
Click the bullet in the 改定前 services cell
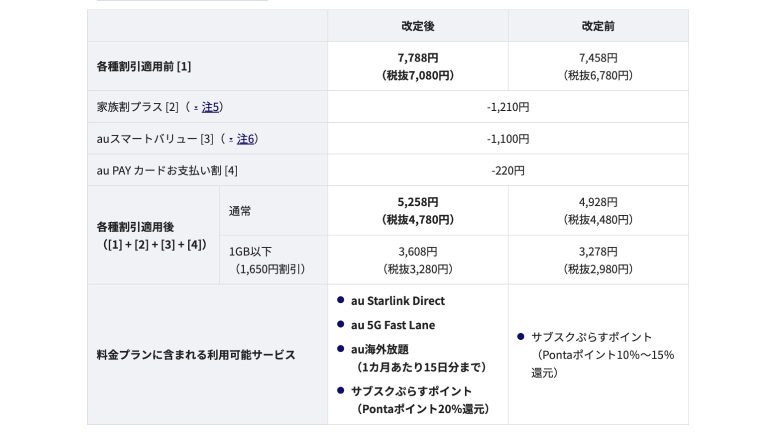(521, 336)
